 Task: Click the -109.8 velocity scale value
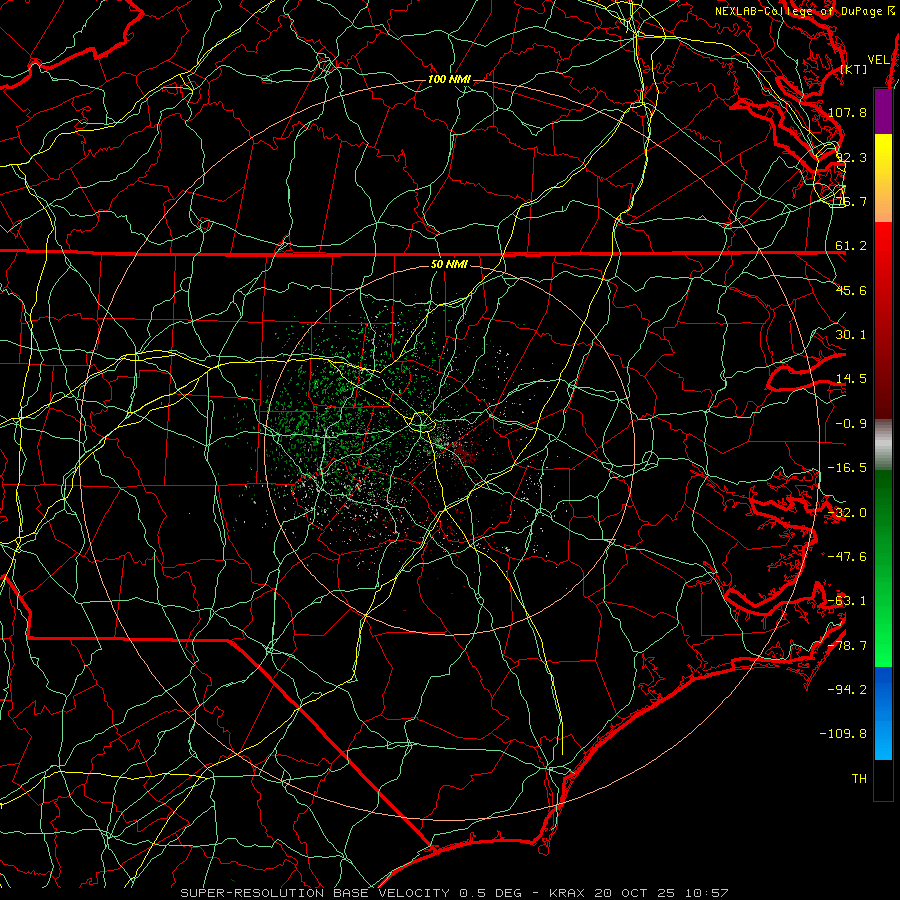[844, 734]
